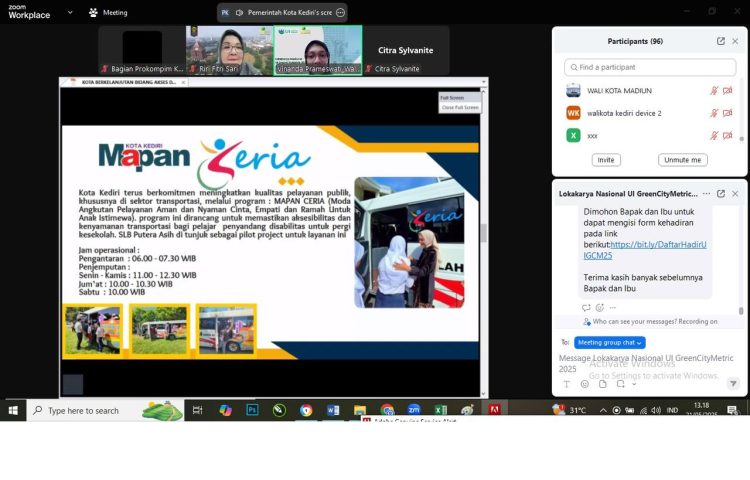Toggle microphone for WALI KOTA MADIUN
The width and height of the screenshot is (750, 480).
click(714, 91)
